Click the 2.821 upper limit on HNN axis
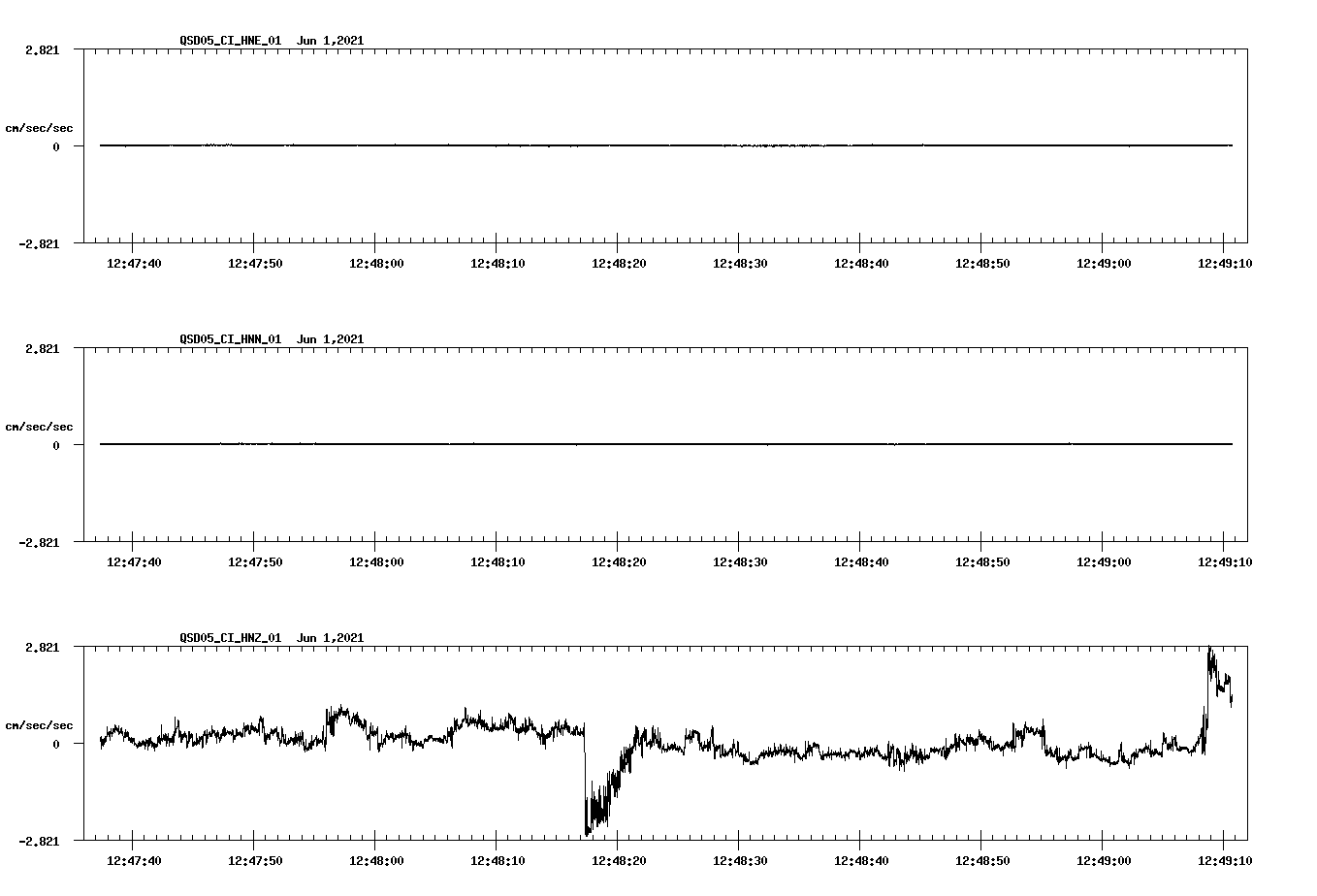This screenshot has width=1317, height=896. pyautogui.click(x=42, y=349)
